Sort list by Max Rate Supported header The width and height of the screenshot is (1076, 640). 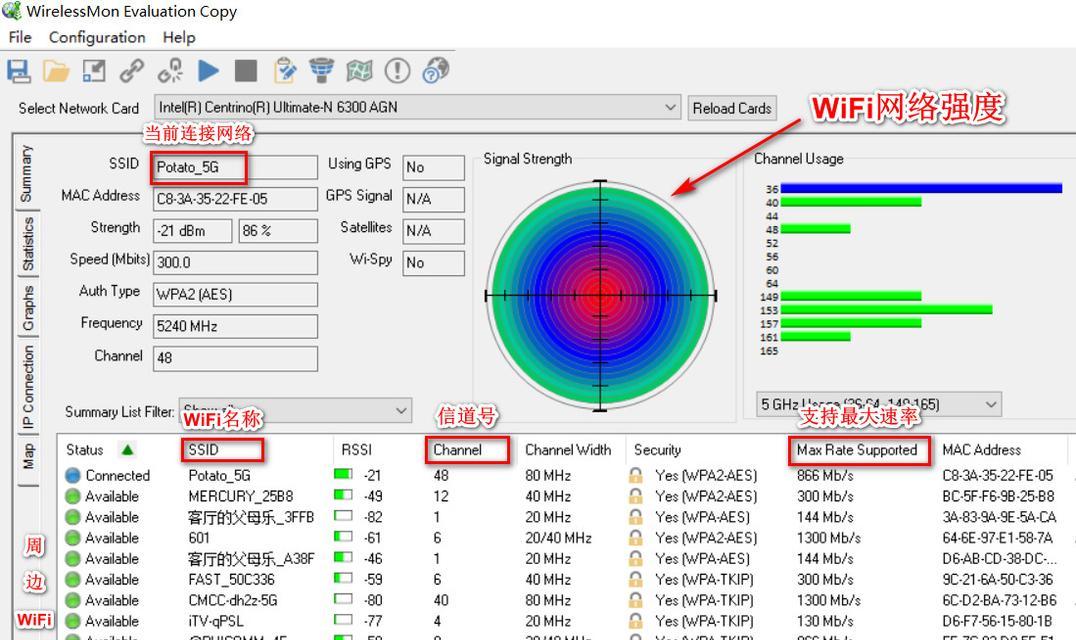coord(858,450)
